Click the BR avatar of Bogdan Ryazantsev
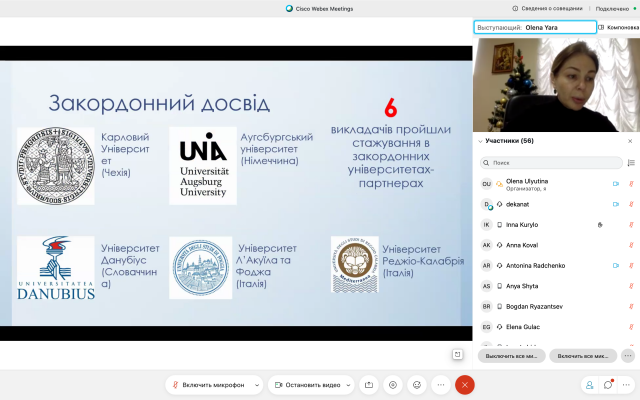 tap(487, 306)
